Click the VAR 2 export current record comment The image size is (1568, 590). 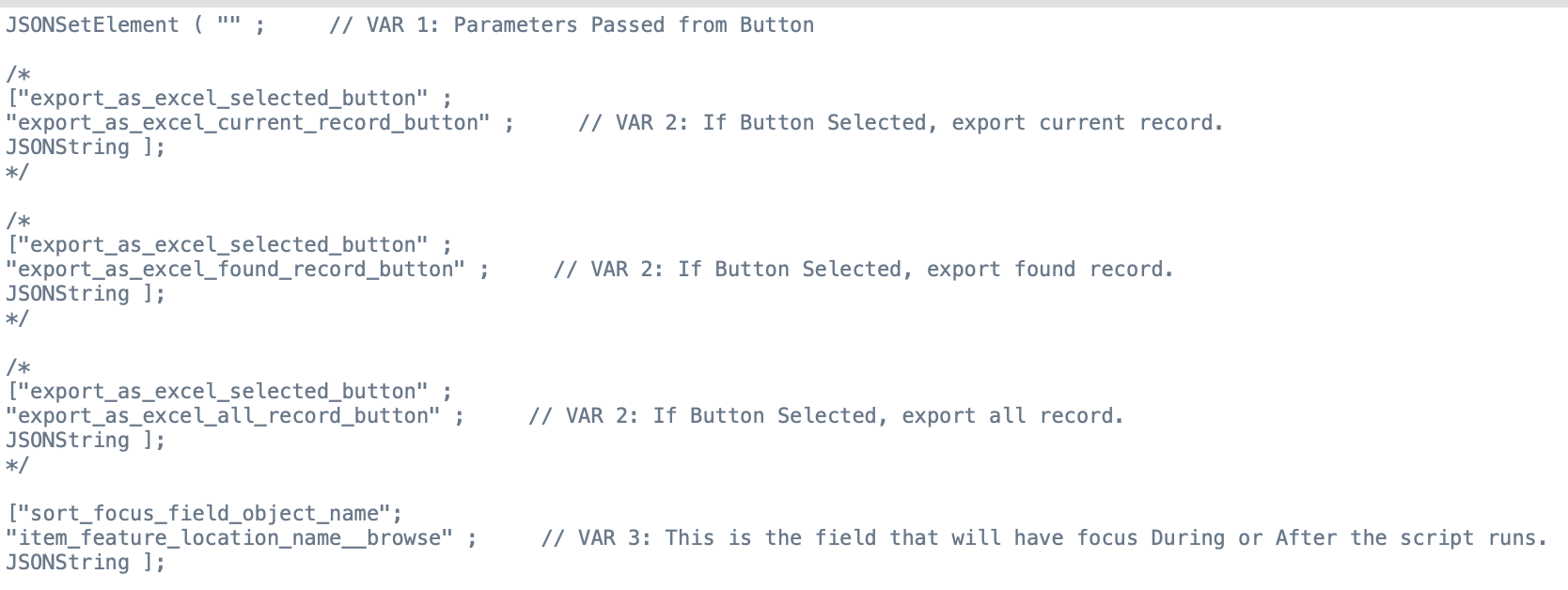pos(901,123)
